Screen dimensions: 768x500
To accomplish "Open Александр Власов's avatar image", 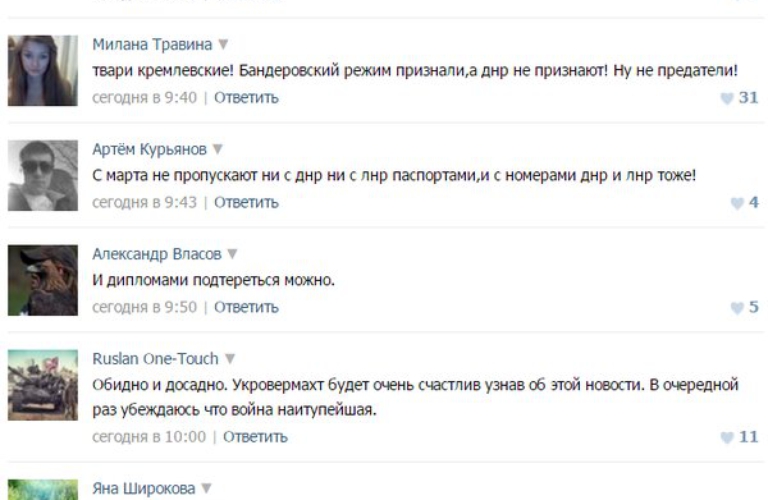I will click(x=43, y=280).
